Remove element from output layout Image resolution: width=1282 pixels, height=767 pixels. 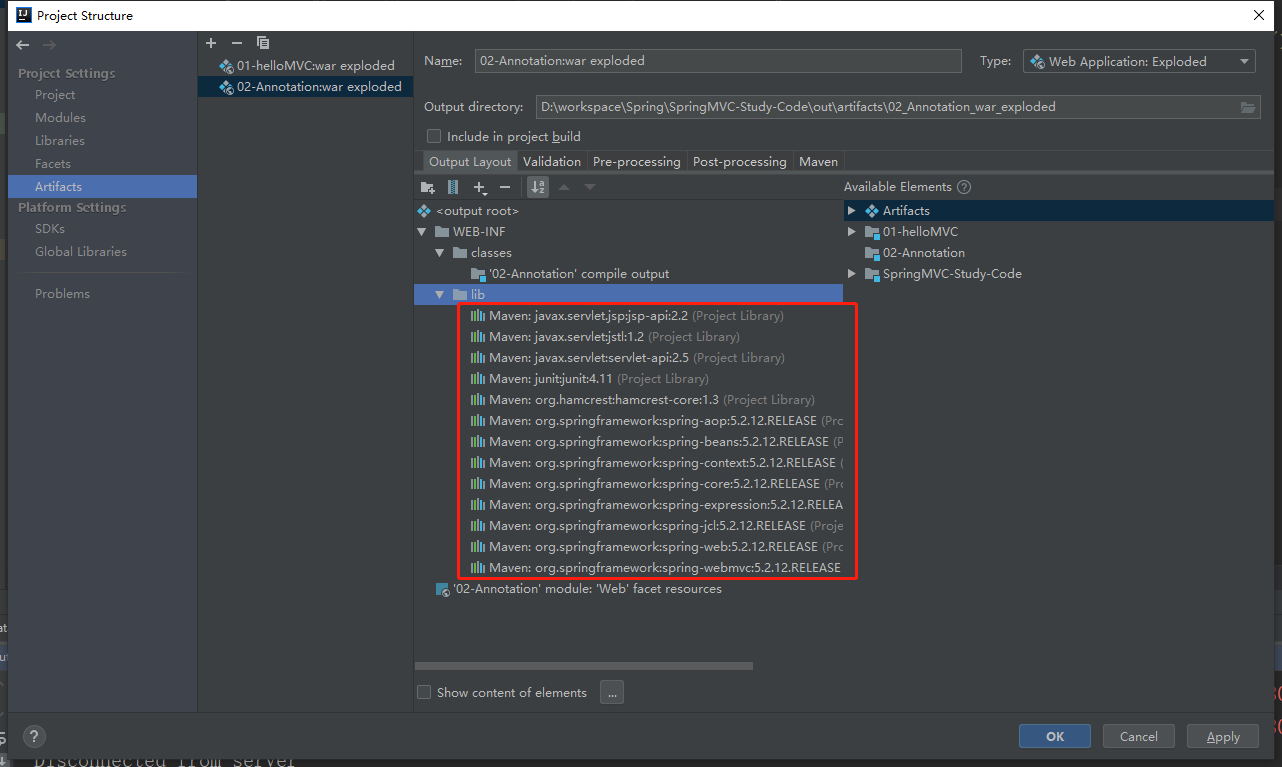pos(505,187)
